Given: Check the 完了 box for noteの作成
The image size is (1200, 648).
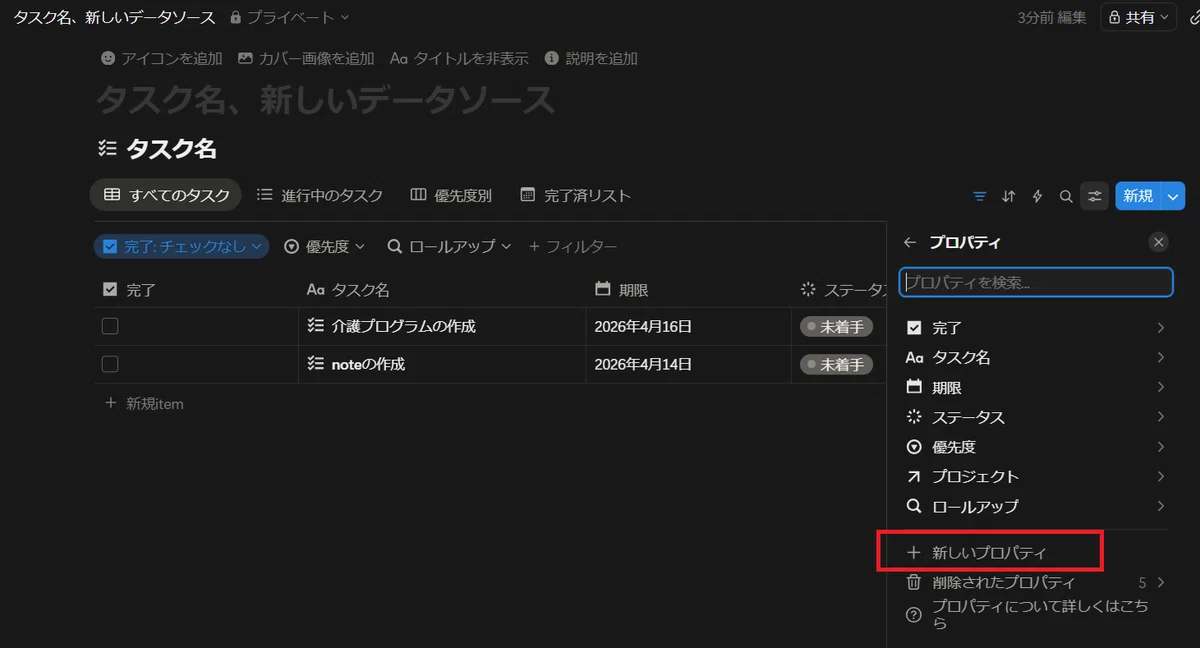Looking at the screenshot, I should [x=110, y=364].
